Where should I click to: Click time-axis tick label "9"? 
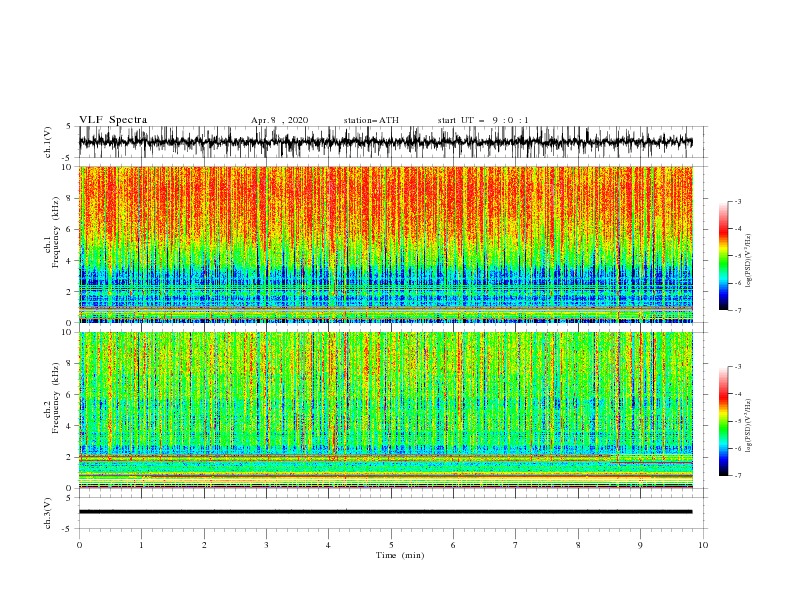[640, 545]
